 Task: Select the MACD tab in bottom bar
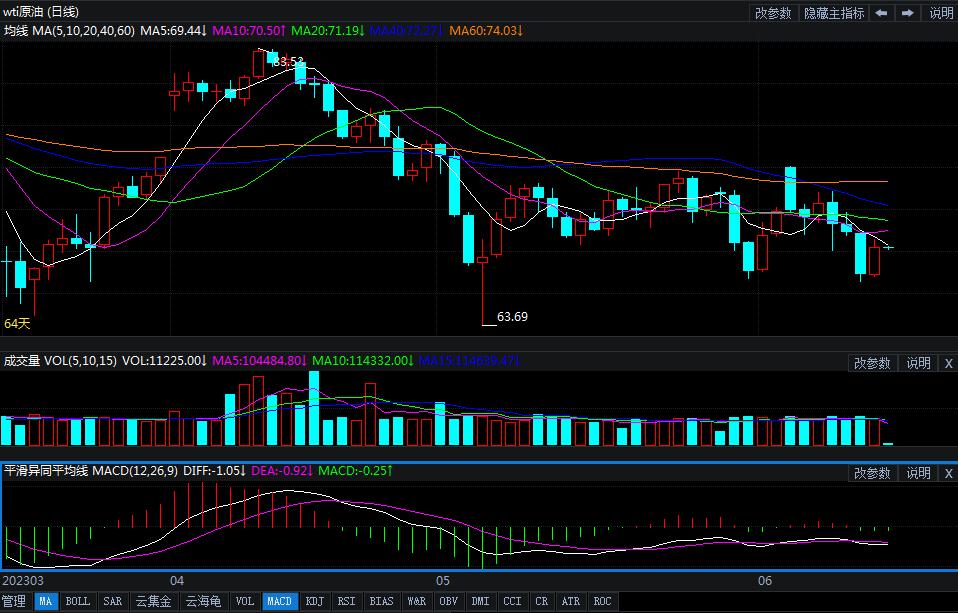(x=280, y=601)
